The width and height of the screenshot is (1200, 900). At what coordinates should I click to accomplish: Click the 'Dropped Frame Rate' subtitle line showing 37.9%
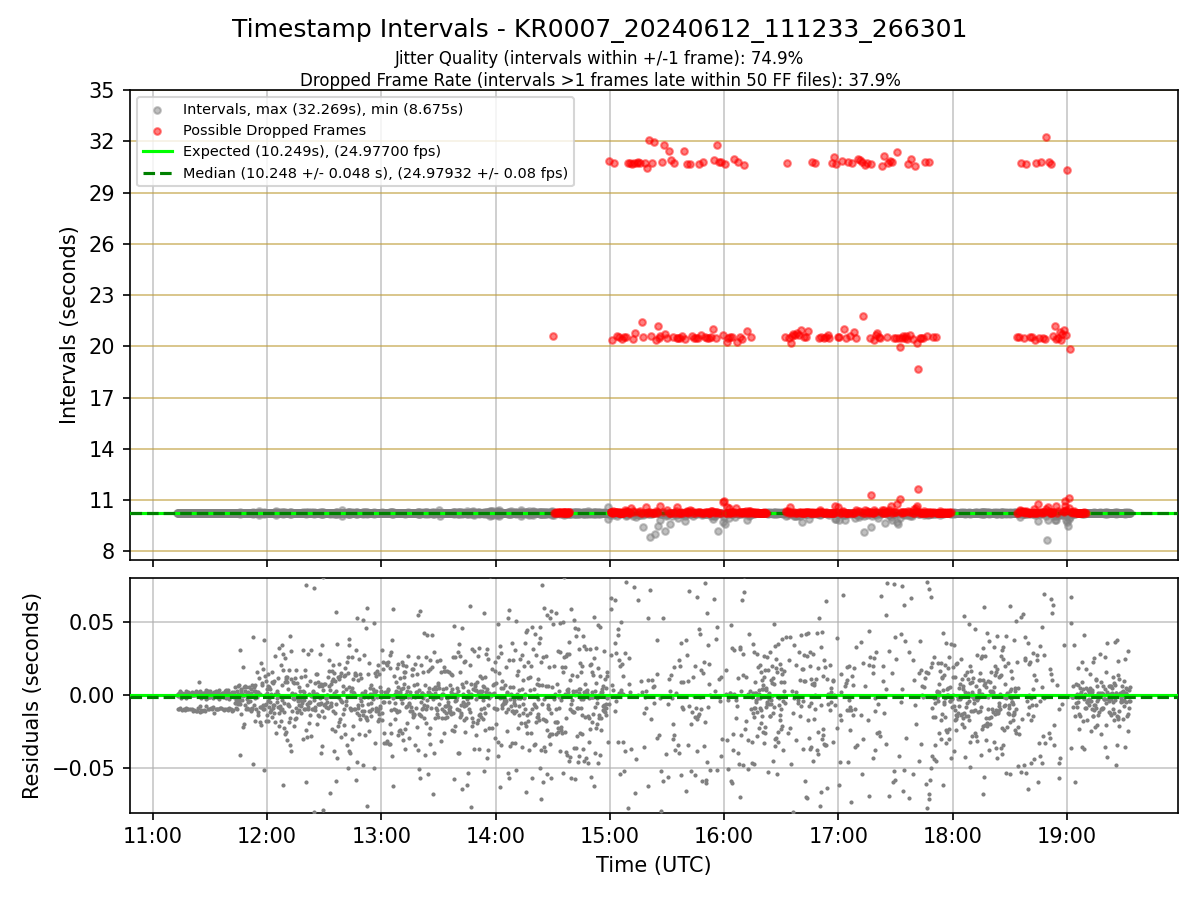click(x=600, y=80)
